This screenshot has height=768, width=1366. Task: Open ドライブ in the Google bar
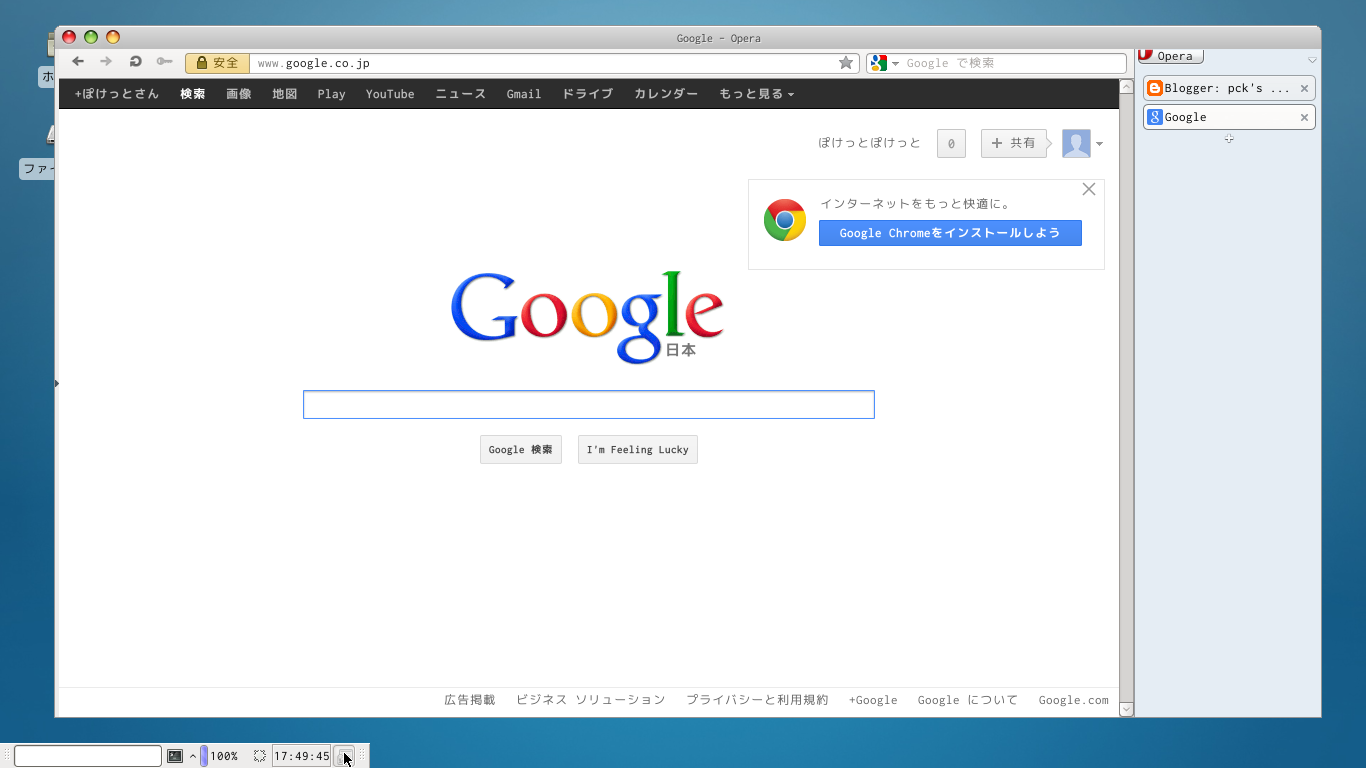click(587, 94)
